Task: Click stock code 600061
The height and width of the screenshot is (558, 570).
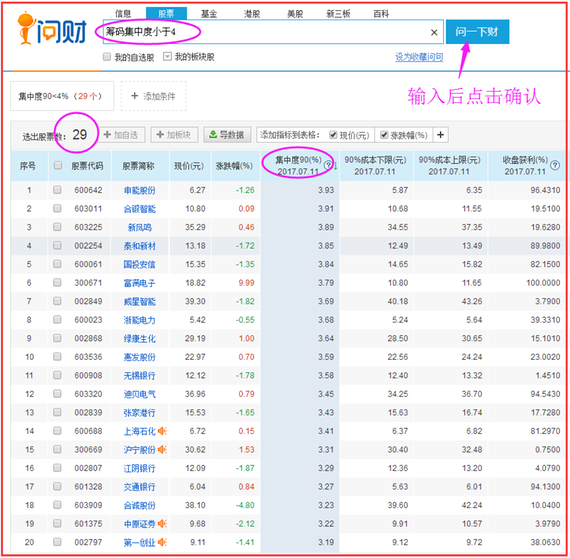Action: pos(88,264)
